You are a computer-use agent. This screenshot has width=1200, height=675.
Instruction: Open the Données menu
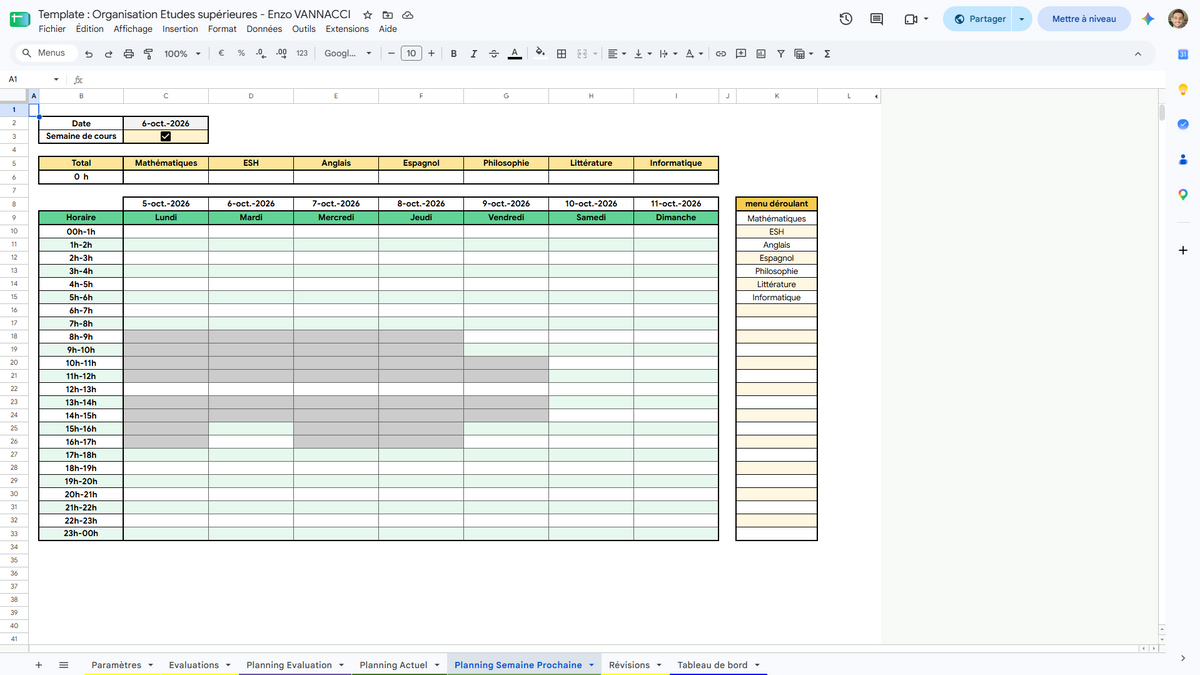coord(264,29)
